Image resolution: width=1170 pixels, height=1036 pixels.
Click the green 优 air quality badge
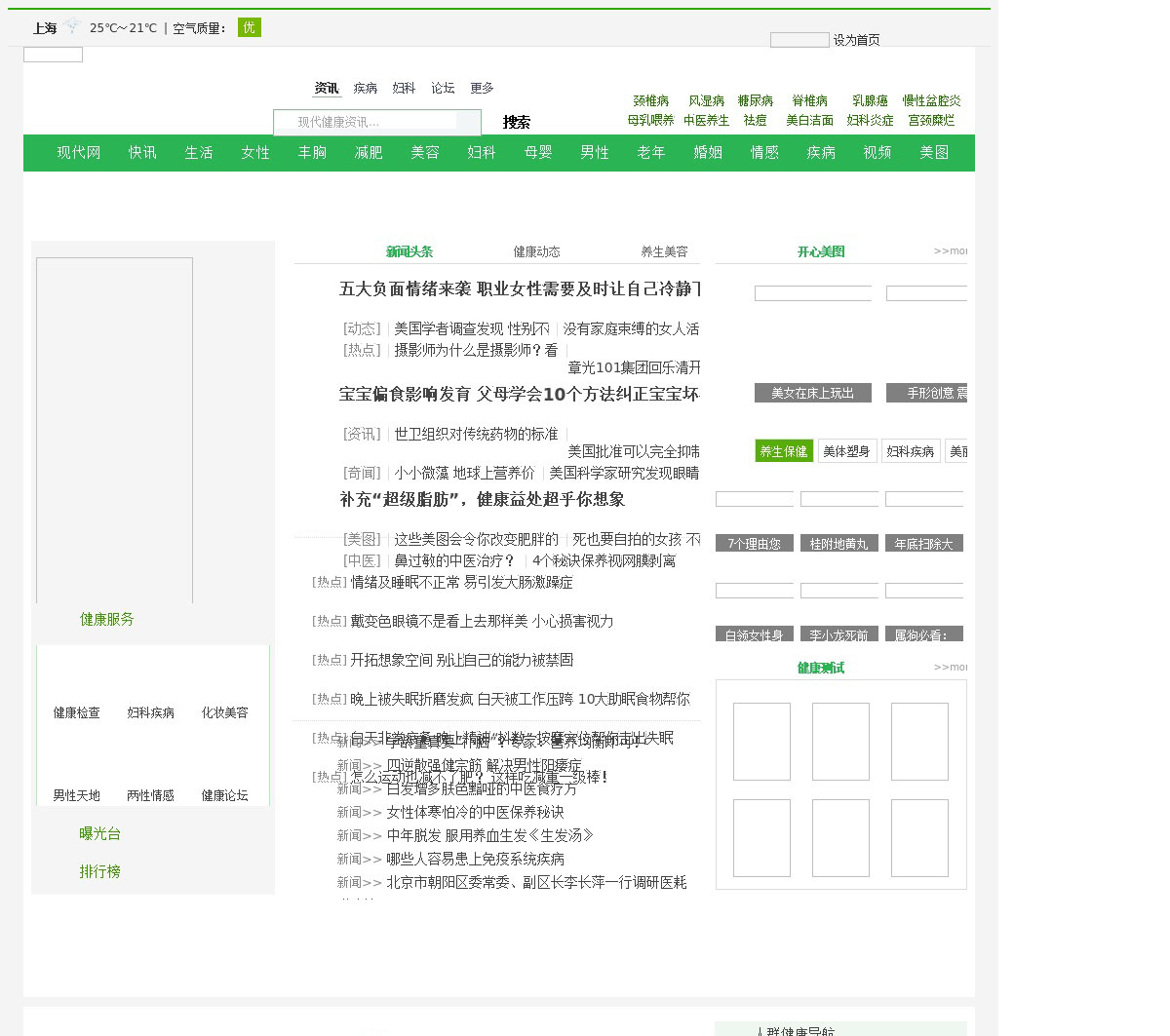pos(249,27)
